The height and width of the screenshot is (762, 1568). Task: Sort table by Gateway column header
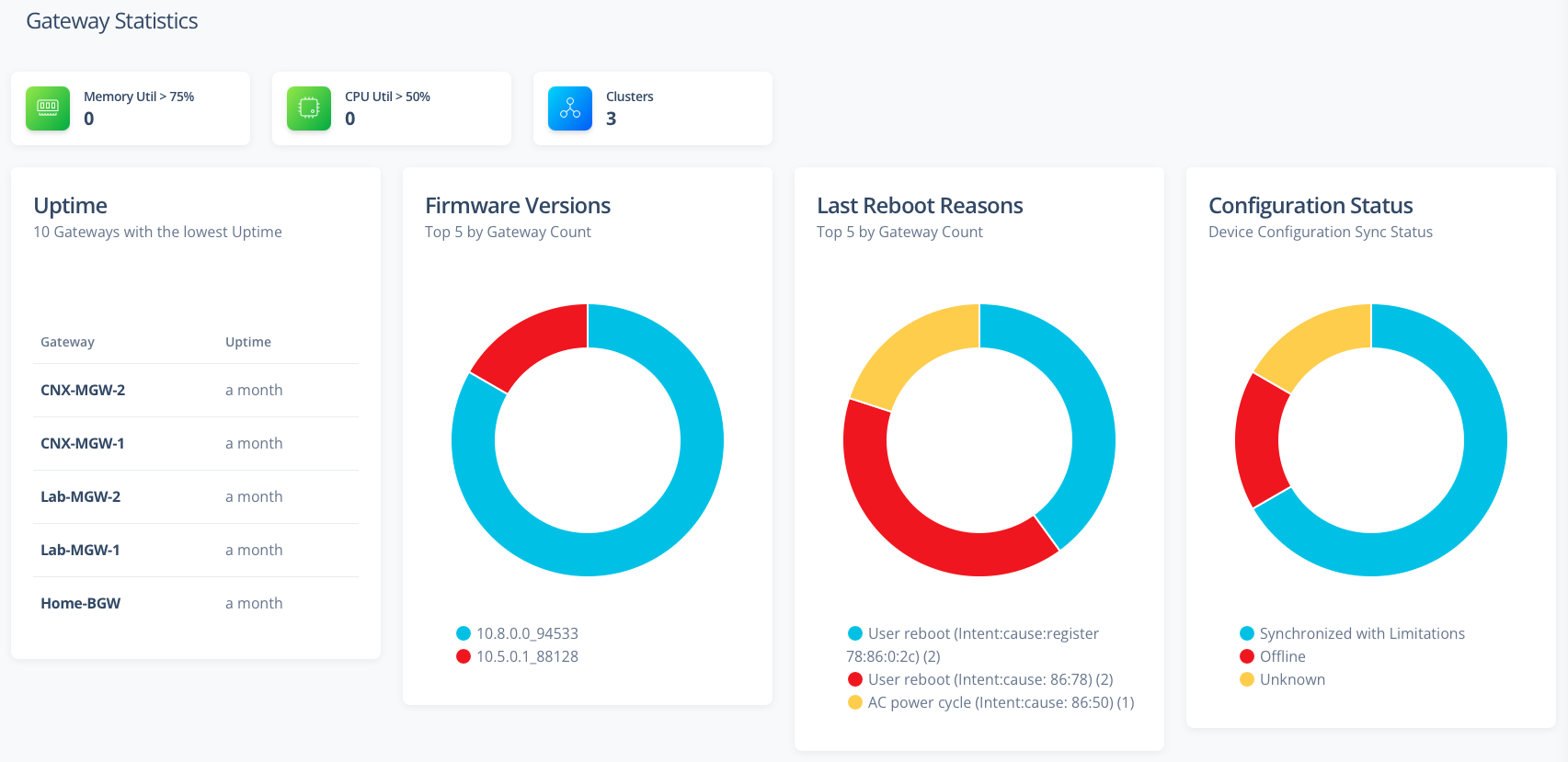point(67,342)
